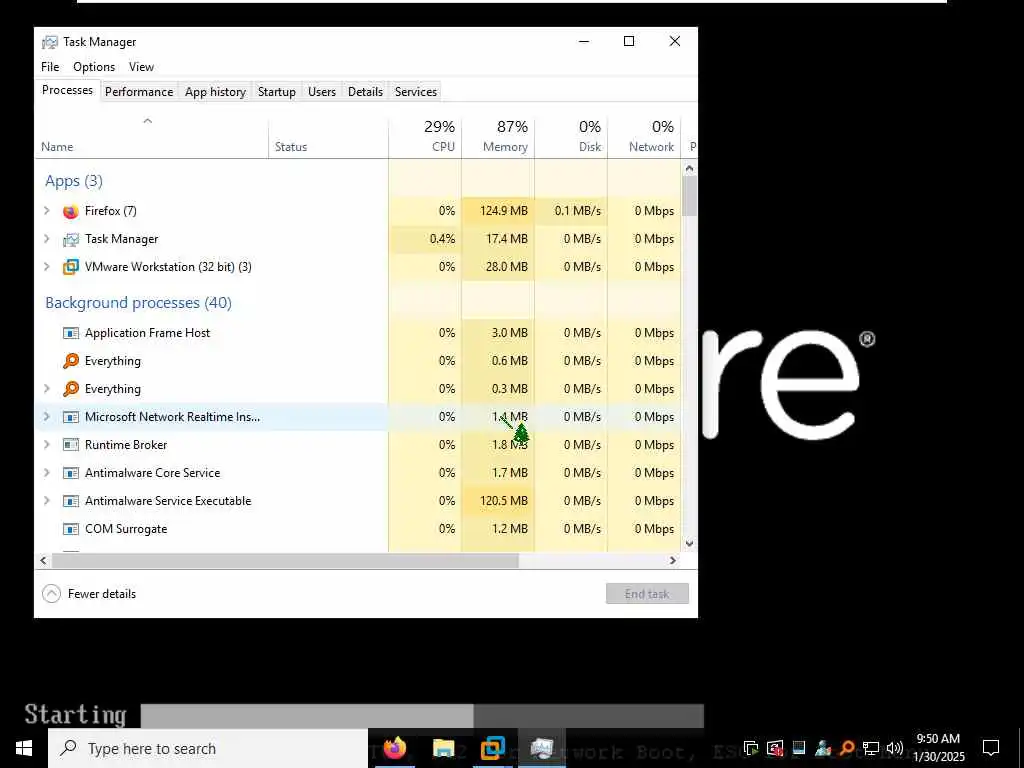This screenshot has height=768, width=1024.
Task: Click the Background processes (40) heading
Action: click(138, 303)
